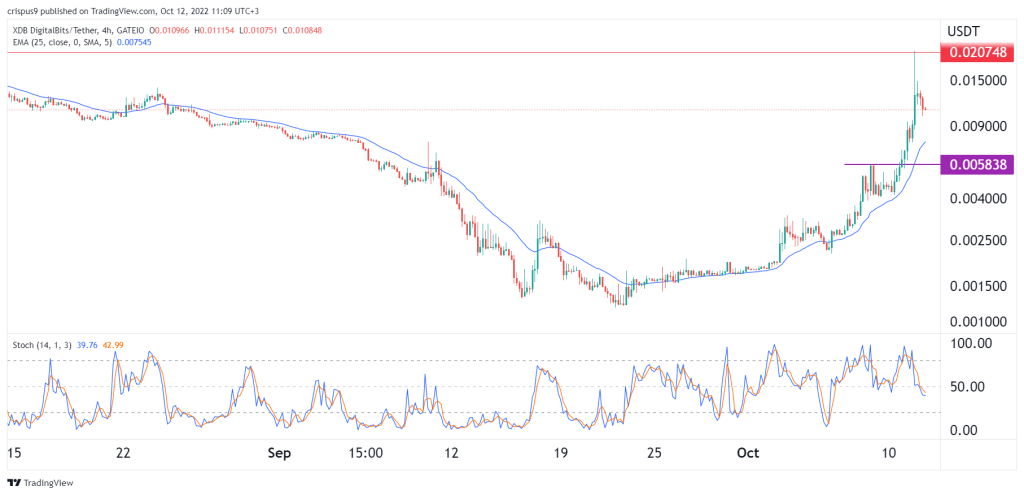The width and height of the screenshot is (1024, 495).
Task: Click the Sep label on time axis
Action: pyautogui.click(x=279, y=453)
